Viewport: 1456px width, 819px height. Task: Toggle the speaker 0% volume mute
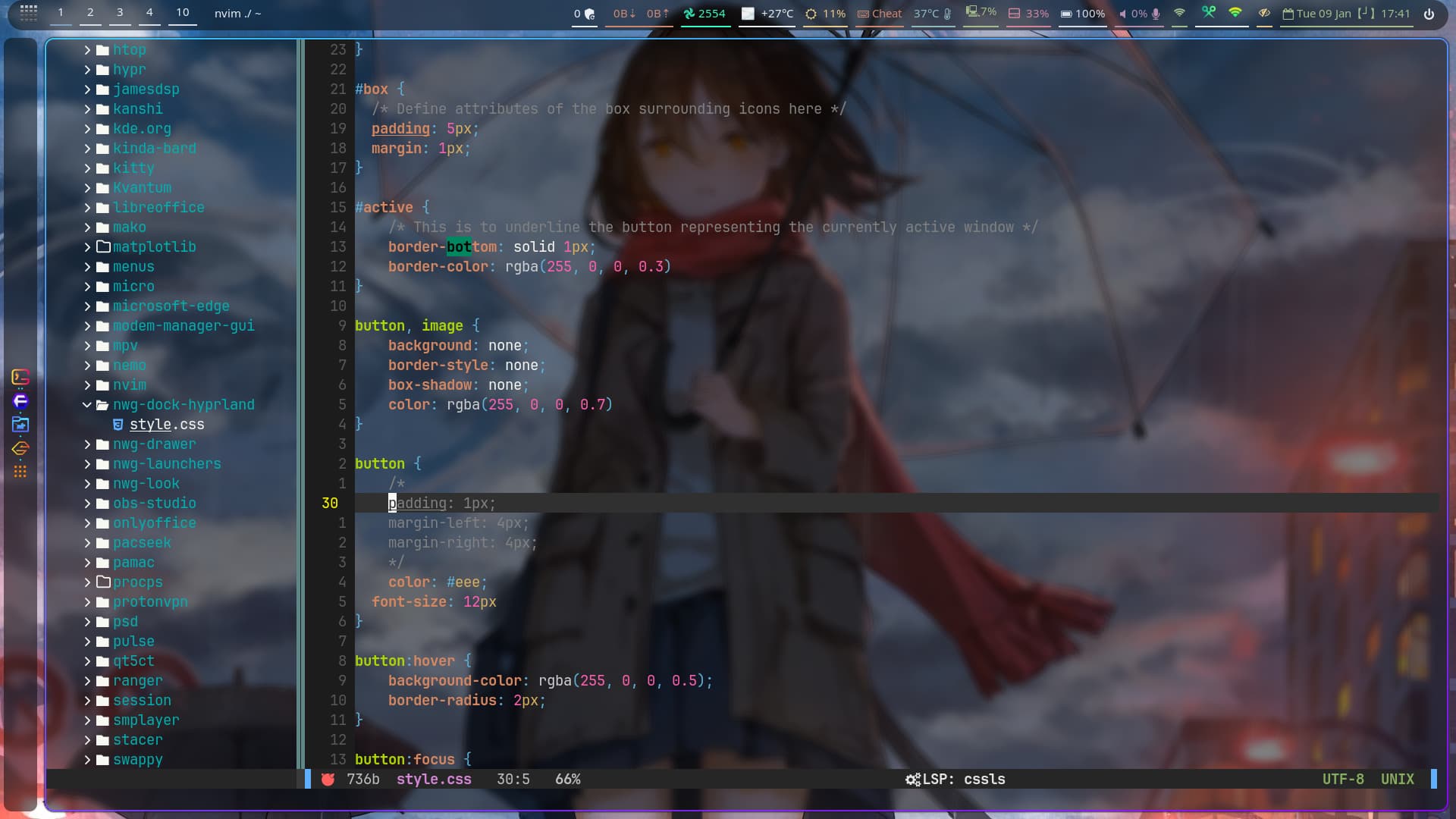pos(1133,14)
